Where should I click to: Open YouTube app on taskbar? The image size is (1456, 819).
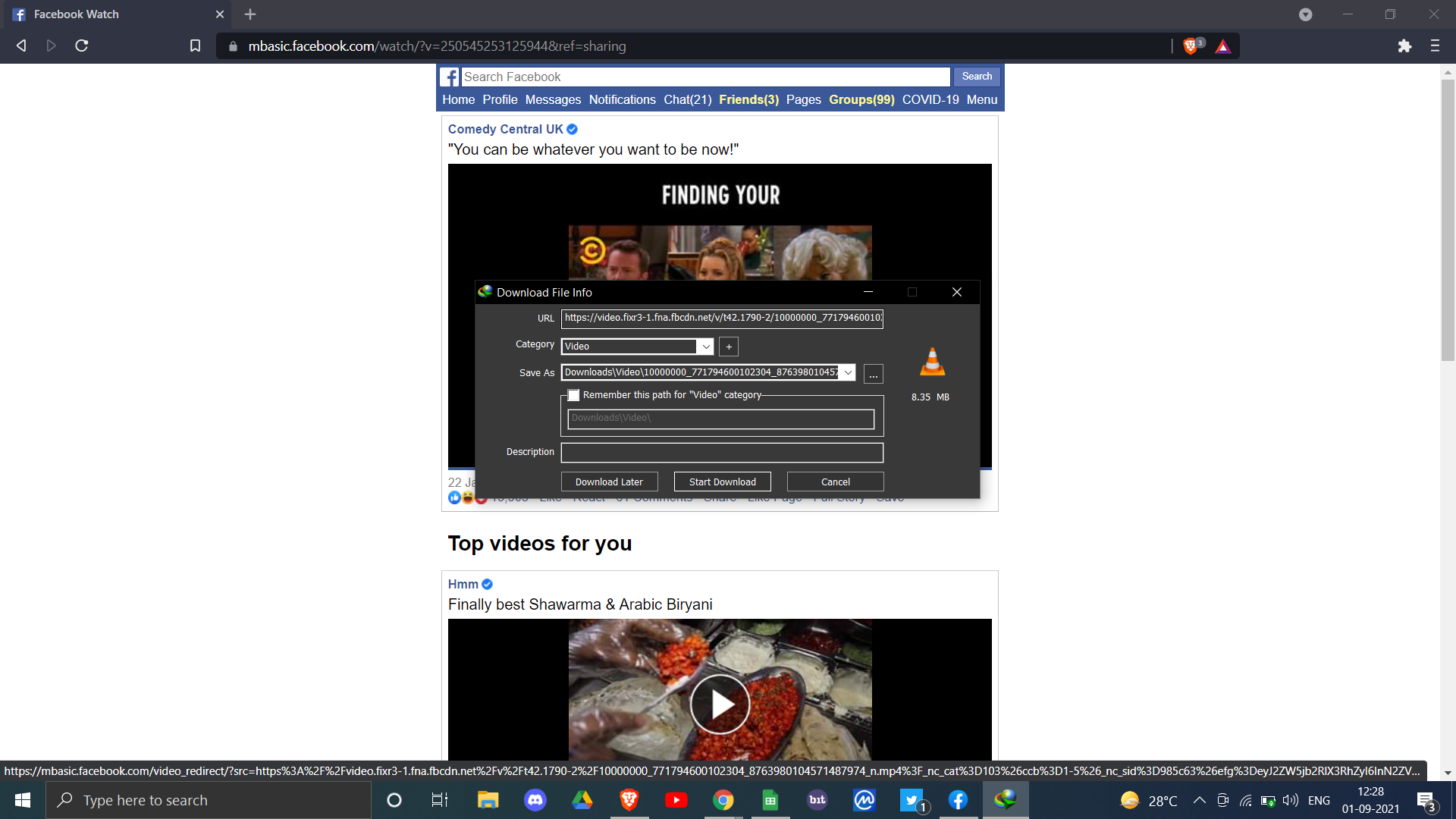pyautogui.click(x=676, y=800)
